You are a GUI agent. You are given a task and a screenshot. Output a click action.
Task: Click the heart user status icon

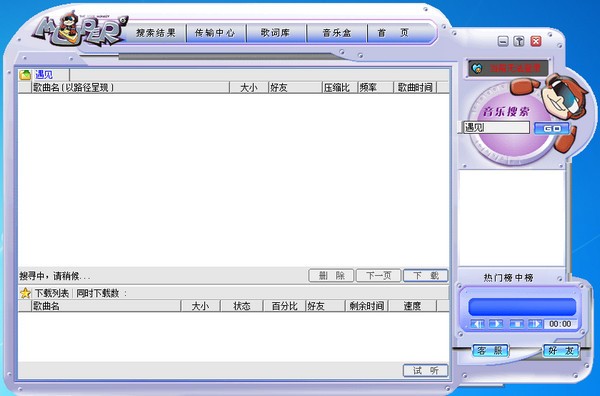476,68
